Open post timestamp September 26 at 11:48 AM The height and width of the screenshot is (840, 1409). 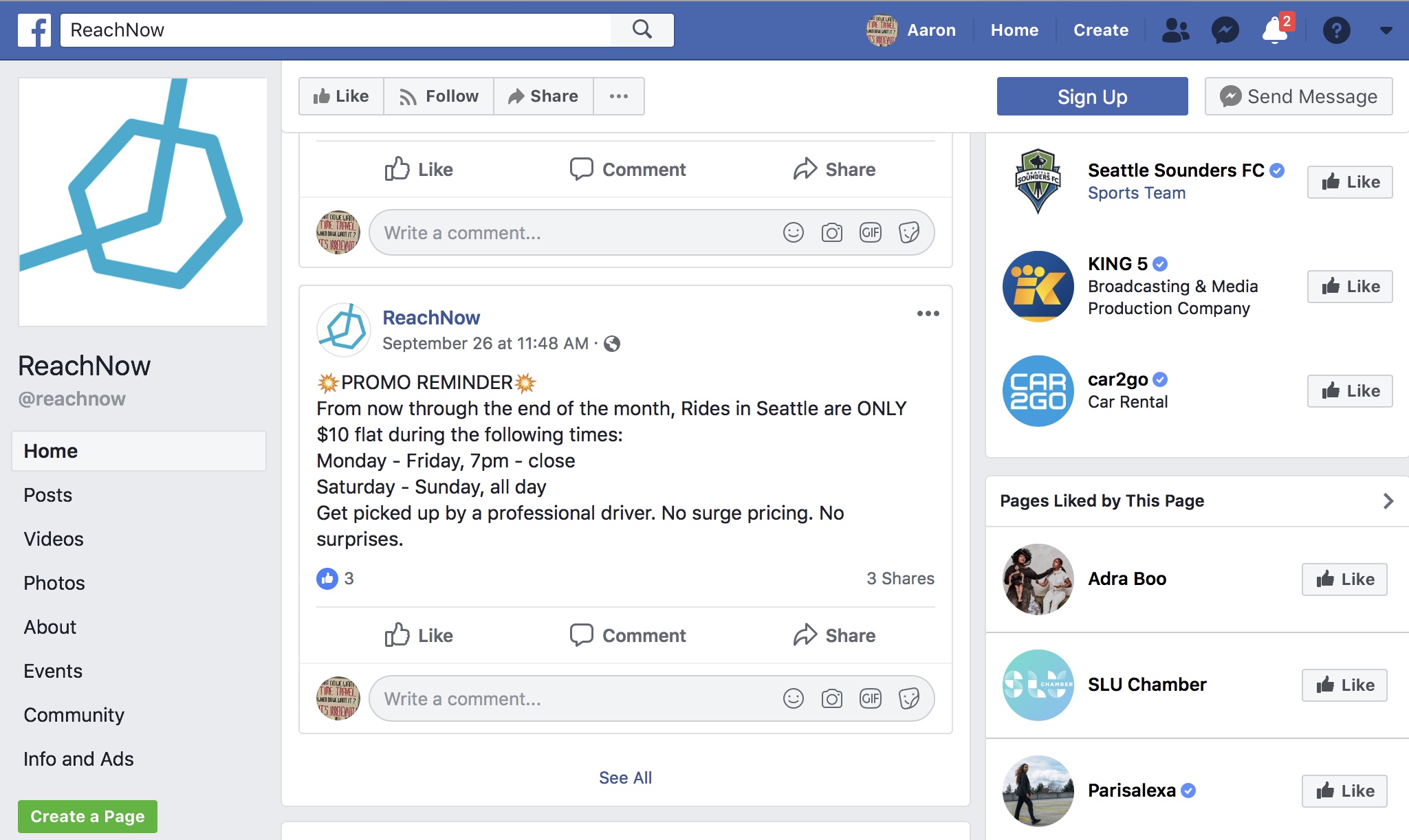tap(485, 344)
